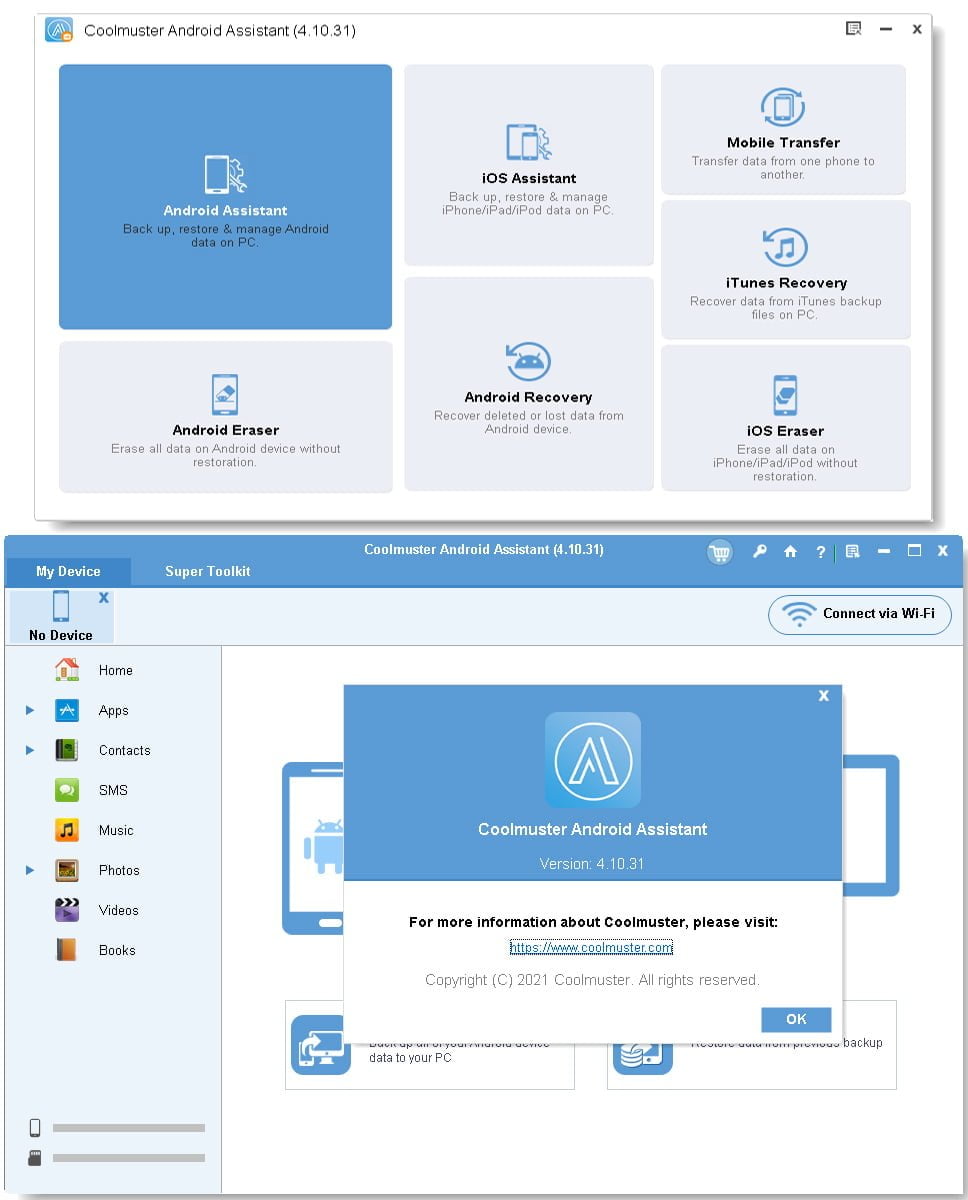Screen dimensions: 968x1200
Task: Open the Mobile Transfer tile
Action: click(x=783, y=129)
